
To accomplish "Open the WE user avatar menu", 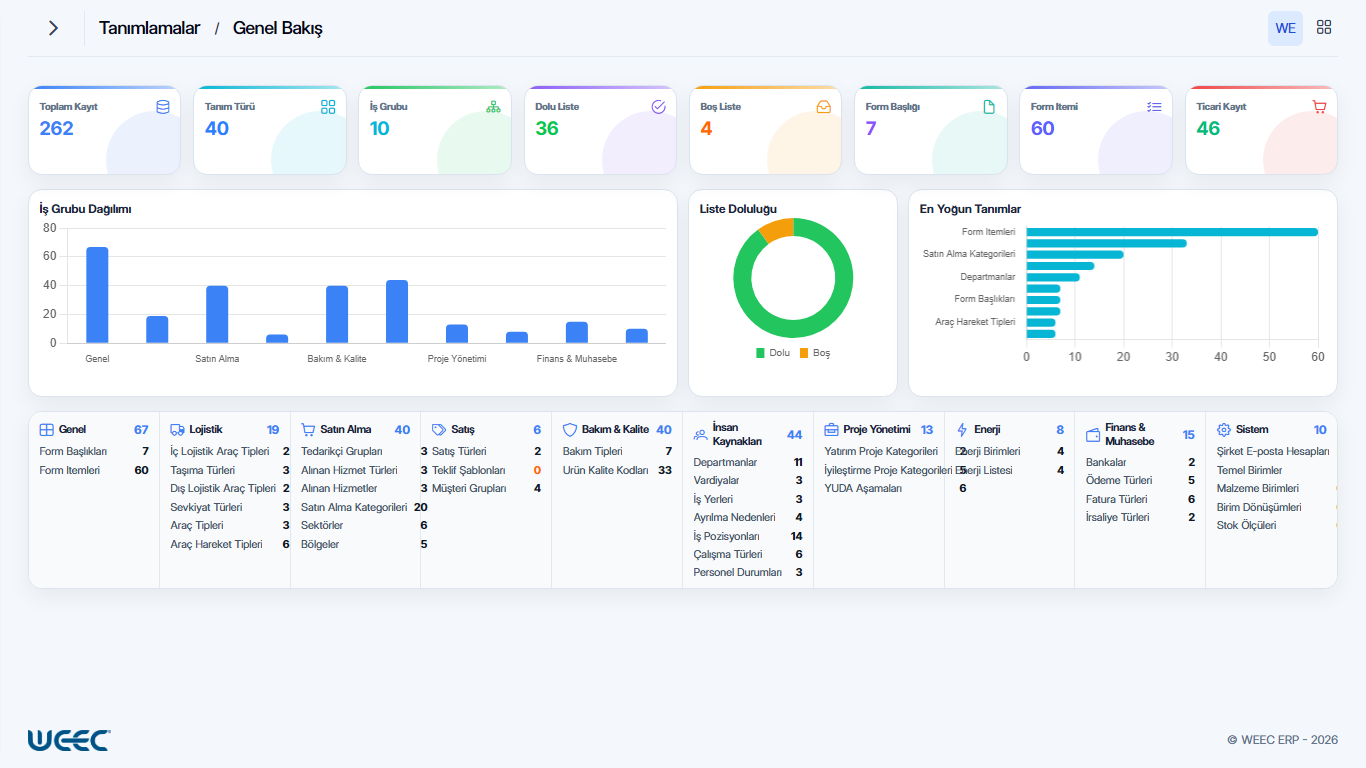I will (x=1285, y=28).
